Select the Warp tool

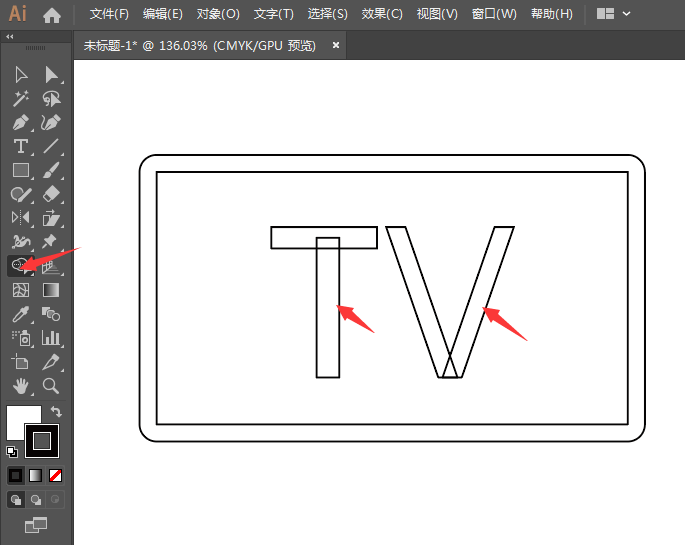(21, 241)
